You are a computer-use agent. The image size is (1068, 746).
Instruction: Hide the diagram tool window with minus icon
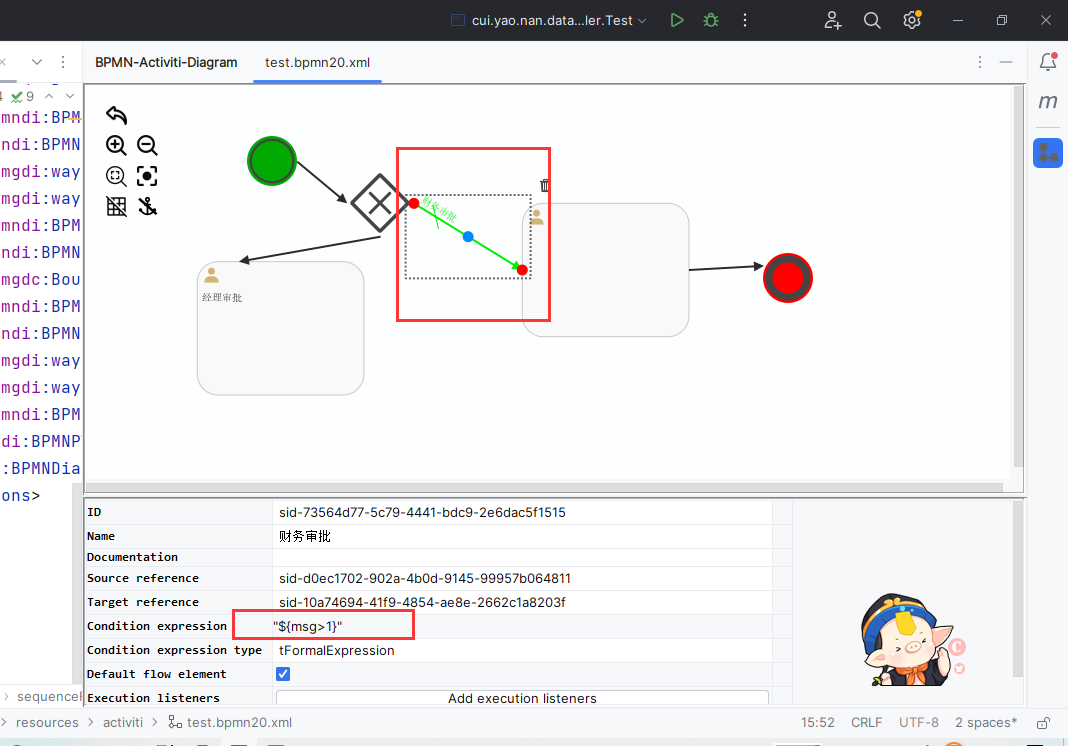[1005, 62]
